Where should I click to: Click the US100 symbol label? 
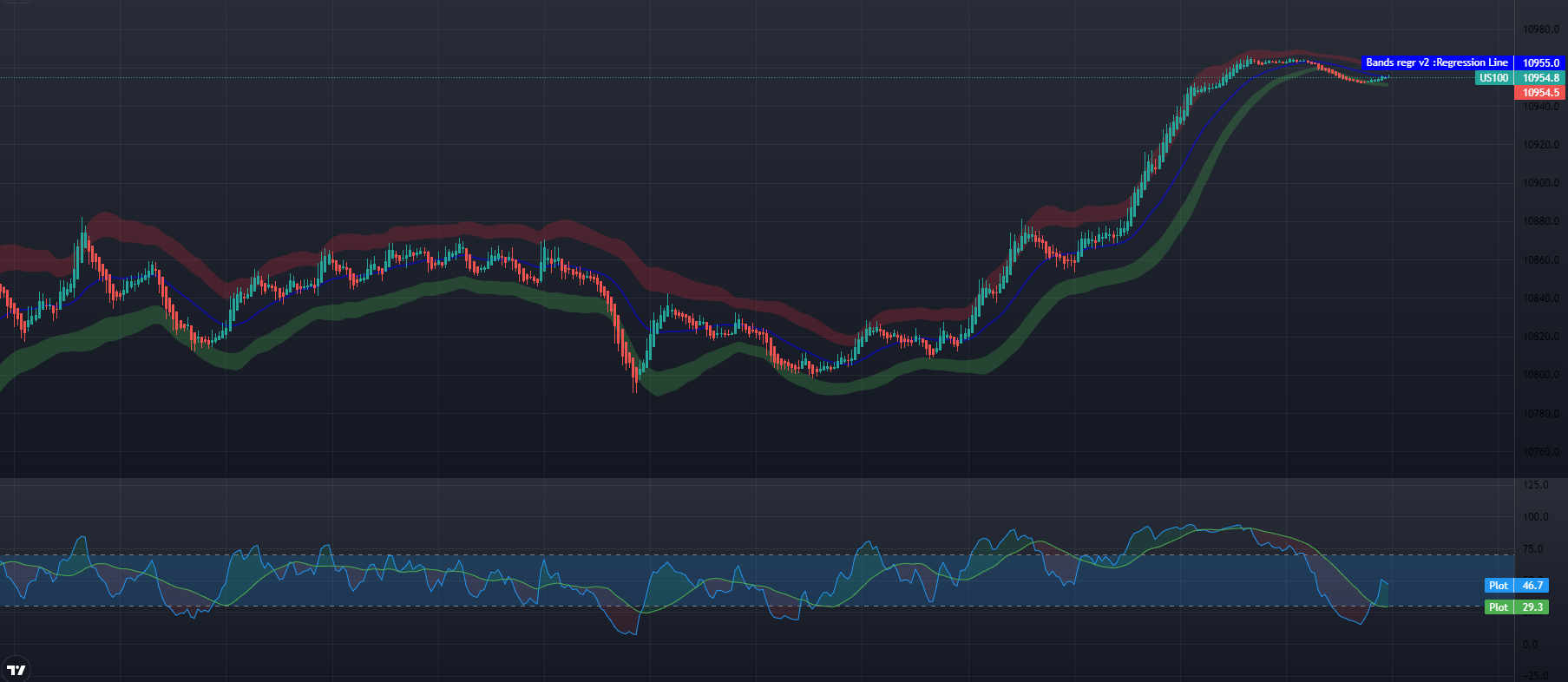coord(1493,78)
